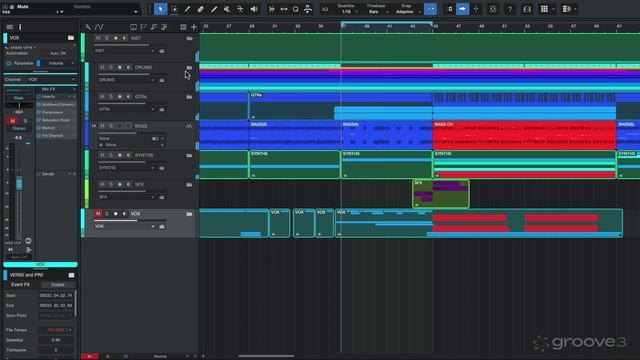Select the Mute tool

[x=227, y=9]
